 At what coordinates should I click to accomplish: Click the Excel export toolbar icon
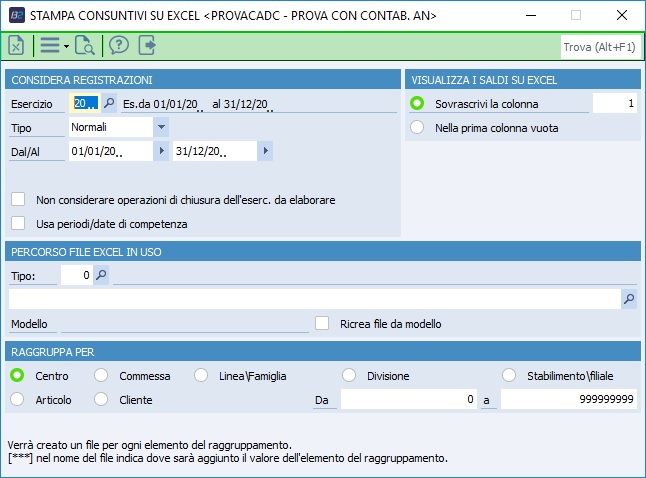pos(17,45)
